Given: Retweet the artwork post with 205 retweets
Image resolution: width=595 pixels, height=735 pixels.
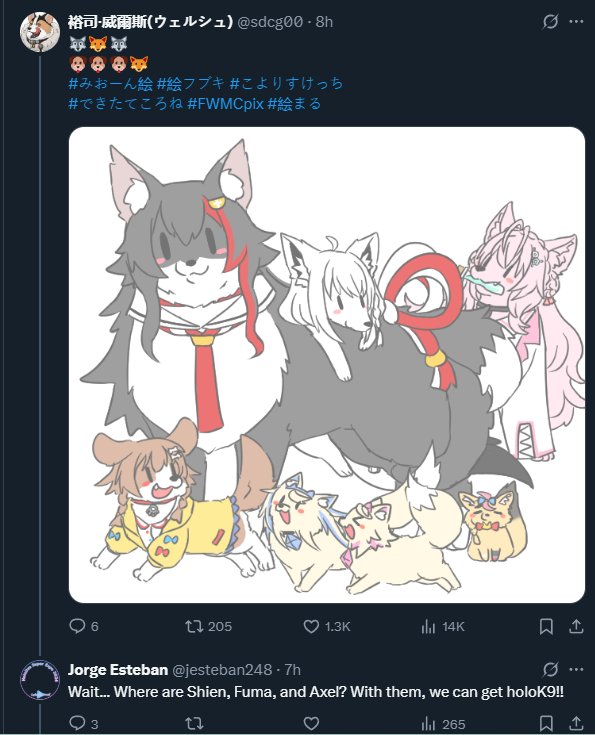Looking at the screenshot, I should (208, 626).
